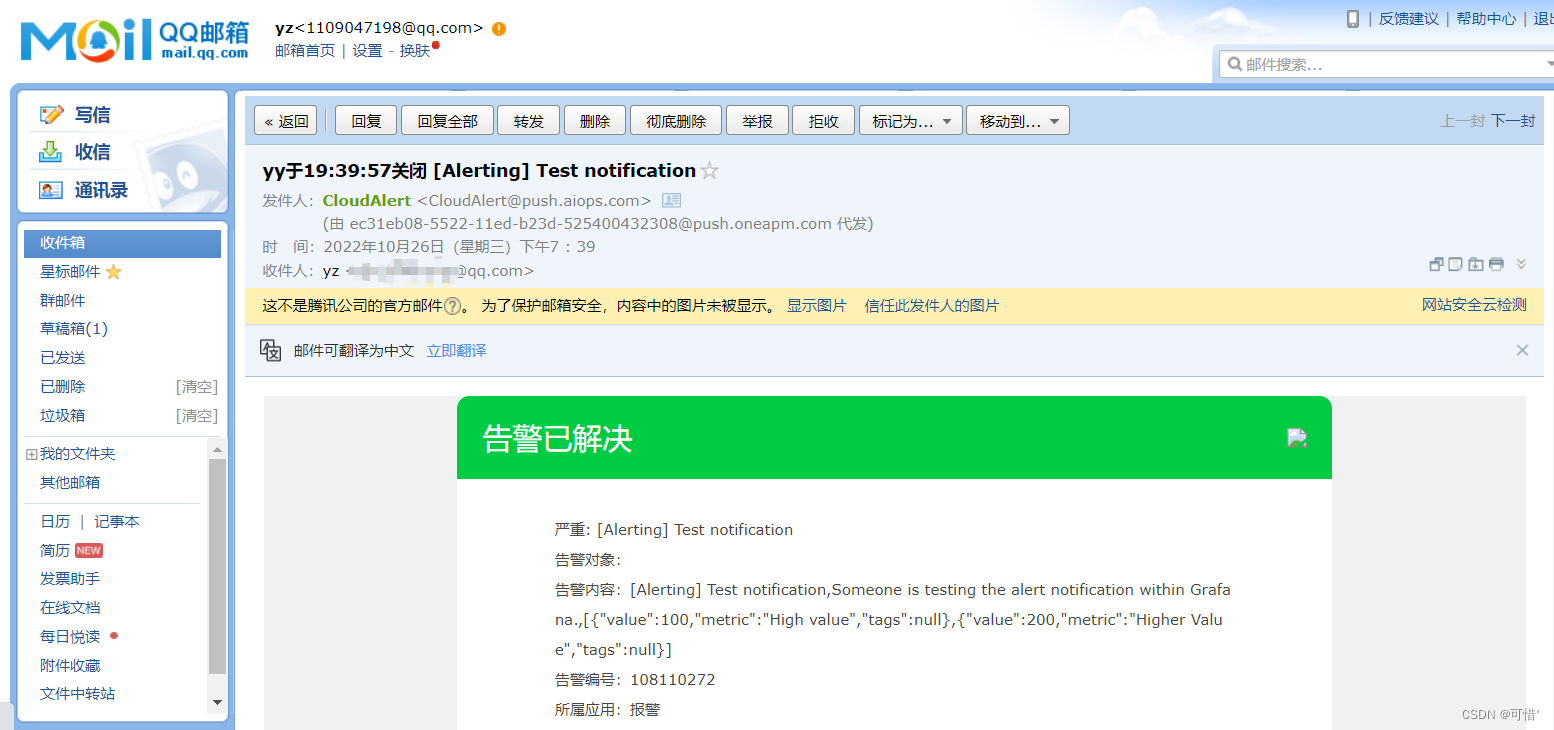Open 发票助手
The image size is (1554, 730).
(x=70, y=579)
